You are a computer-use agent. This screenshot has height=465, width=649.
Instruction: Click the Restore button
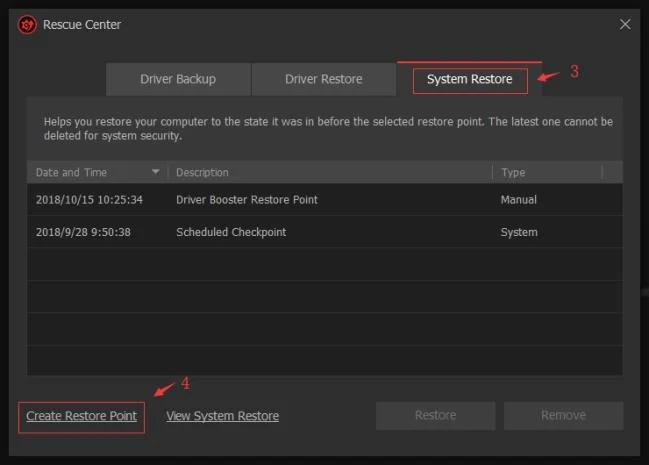pos(435,415)
